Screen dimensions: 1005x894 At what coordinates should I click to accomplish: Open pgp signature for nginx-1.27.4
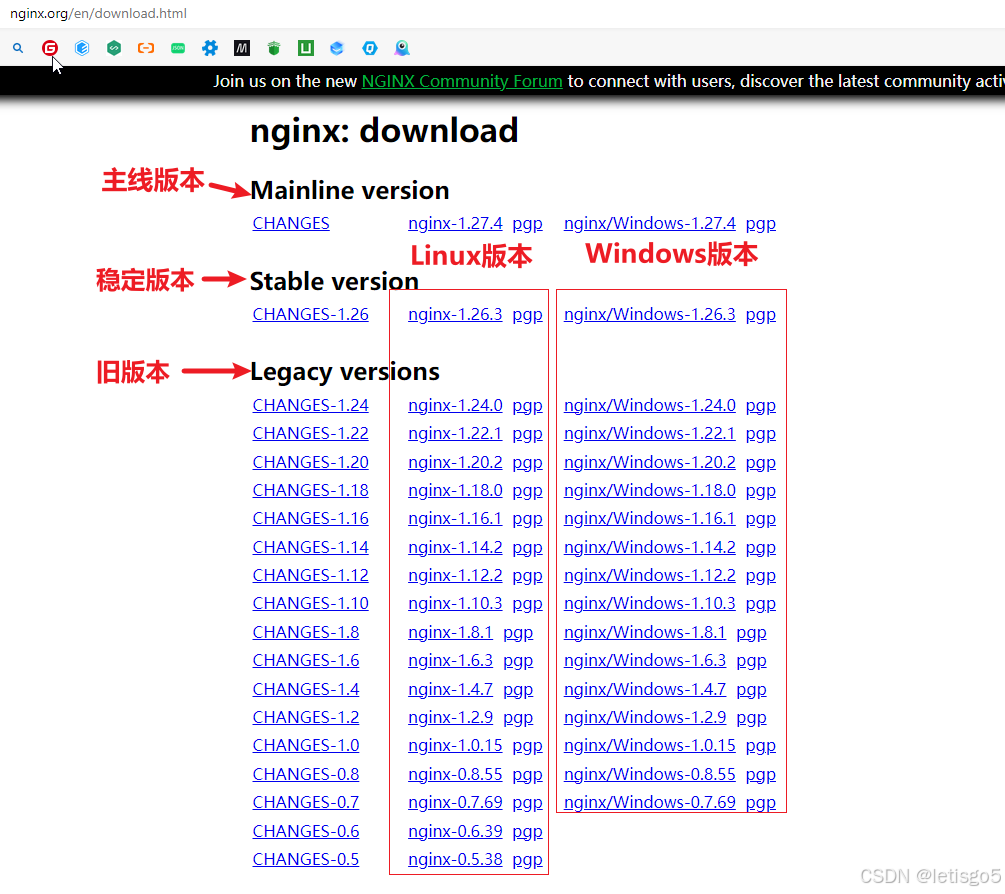pos(527,224)
